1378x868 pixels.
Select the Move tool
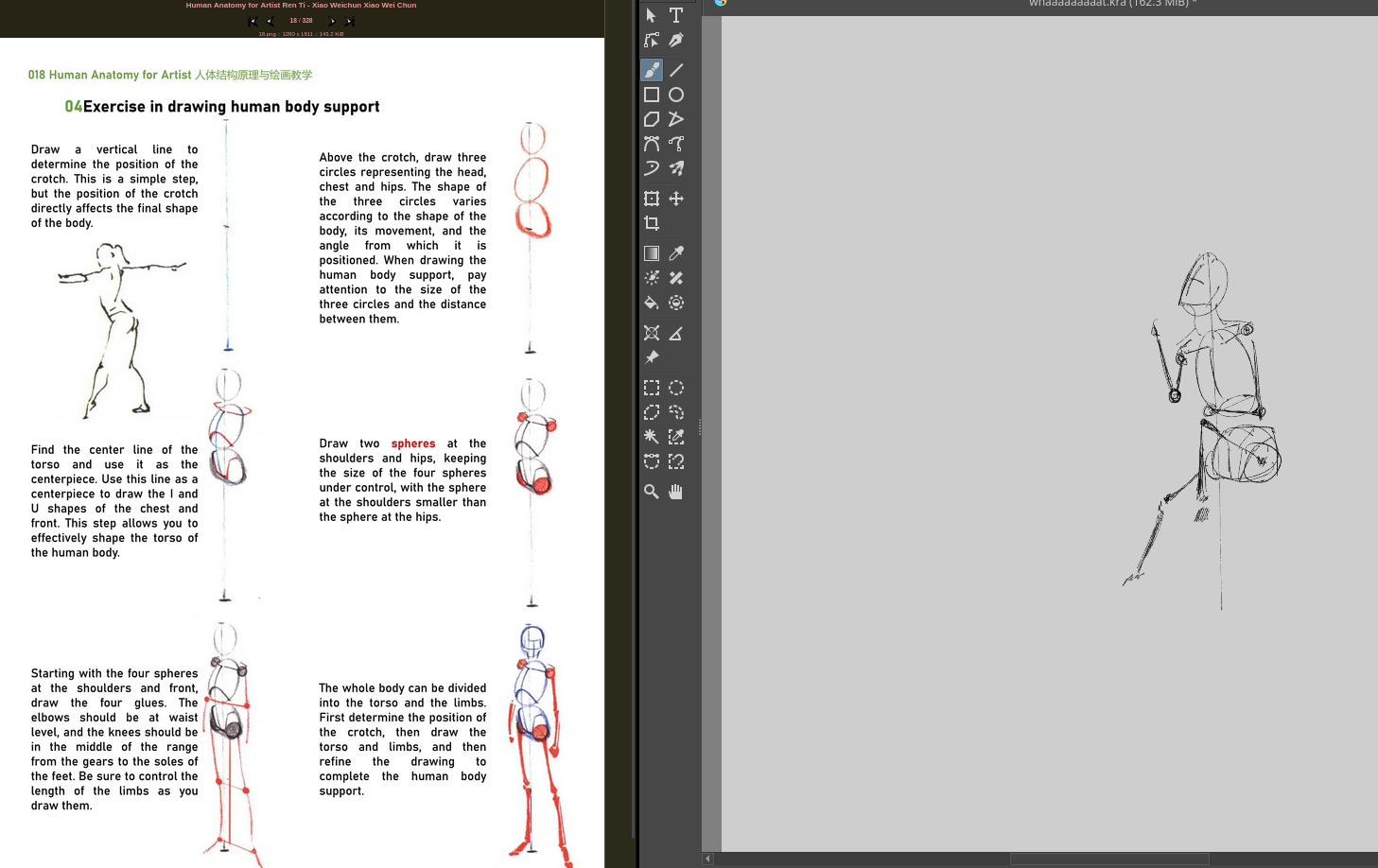pos(676,199)
